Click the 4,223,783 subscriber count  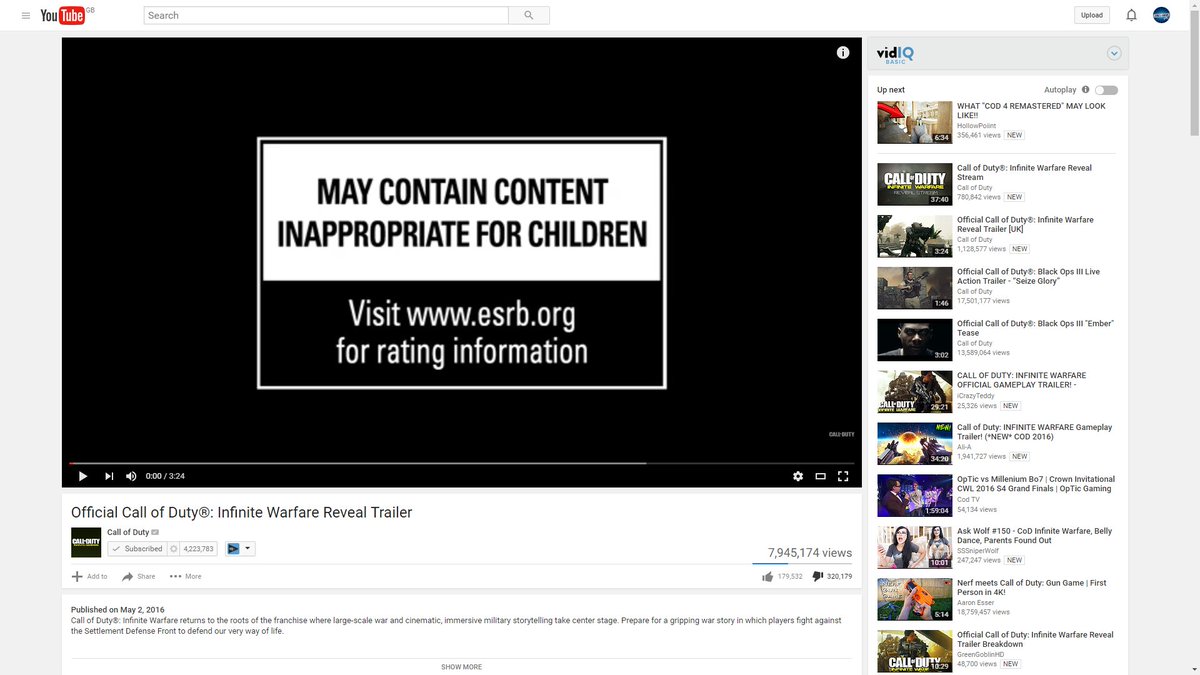199,549
